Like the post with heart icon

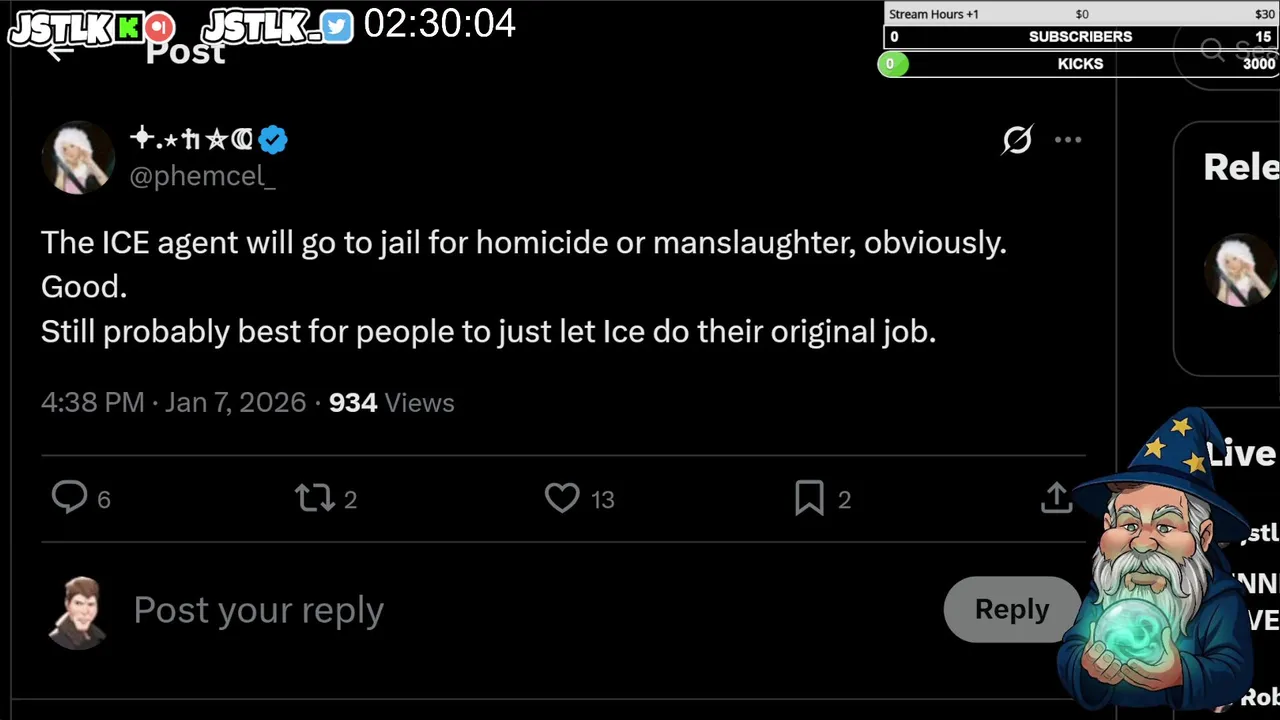coord(562,498)
